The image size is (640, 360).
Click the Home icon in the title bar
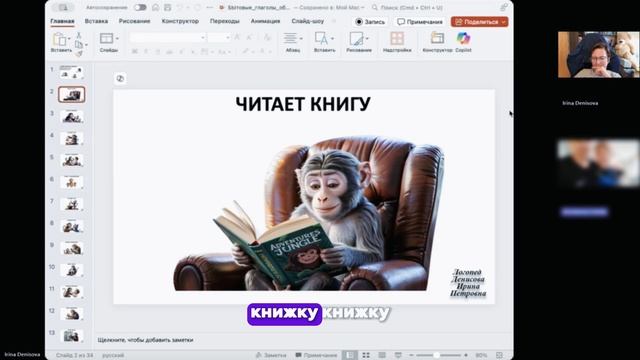tap(156, 7)
